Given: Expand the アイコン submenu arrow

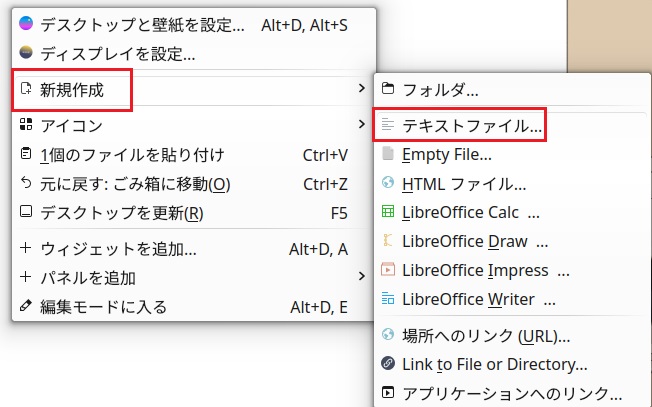Looking at the screenshot, I should [x=361, y=125].
